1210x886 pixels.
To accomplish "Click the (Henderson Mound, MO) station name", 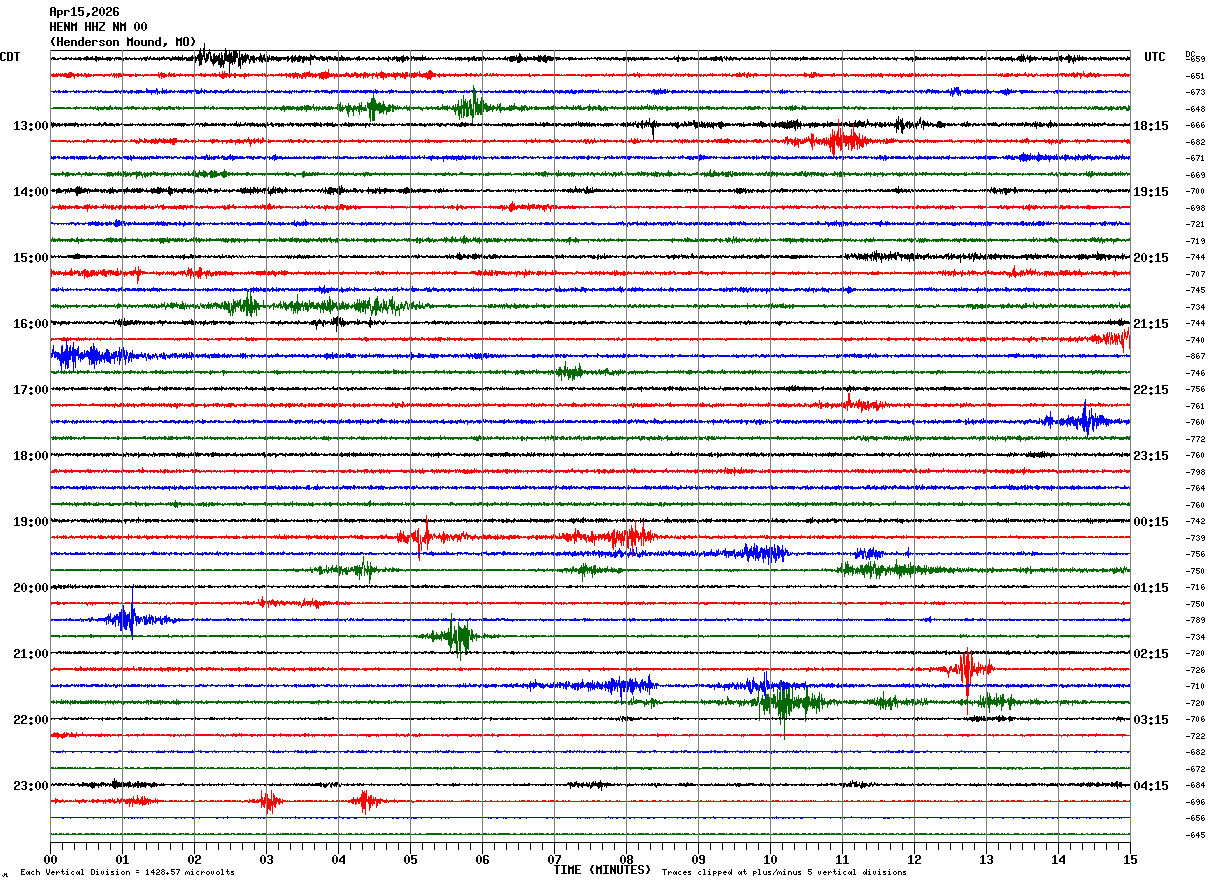I will [123, 42].
